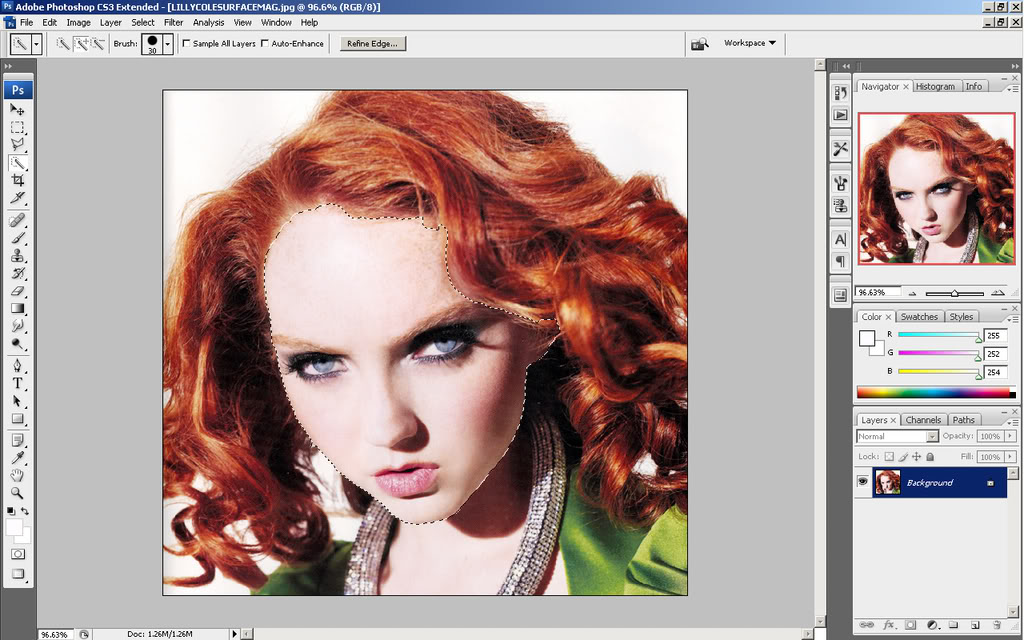Hide the Background layer with eye icon
This screenshot has height=640, width=1024.
(863, 483)
